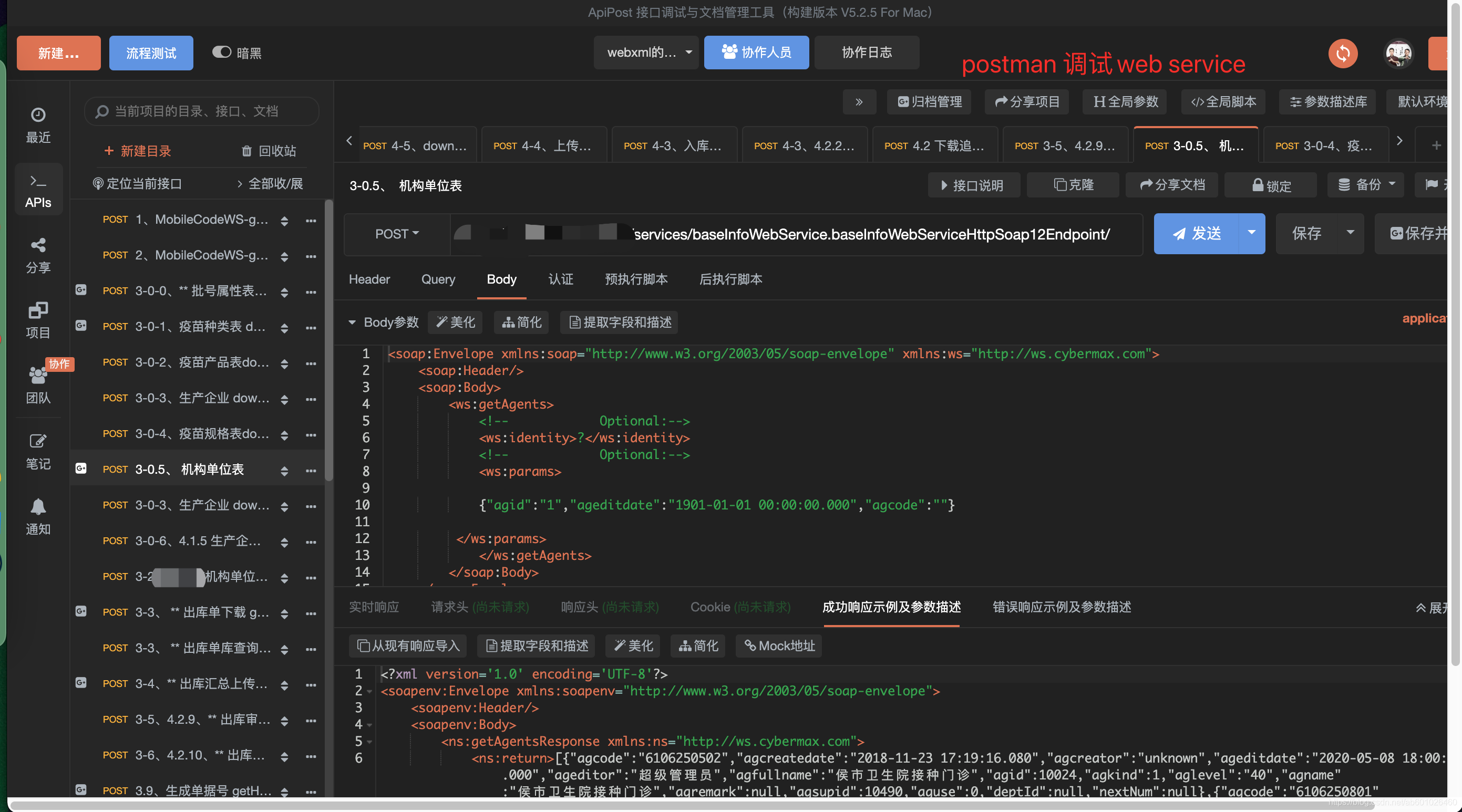The height and width of the screenshot is (812, 1462).
Task: Toggle the 暗黑 dark mode switch
Action: (x=221, y=52)
